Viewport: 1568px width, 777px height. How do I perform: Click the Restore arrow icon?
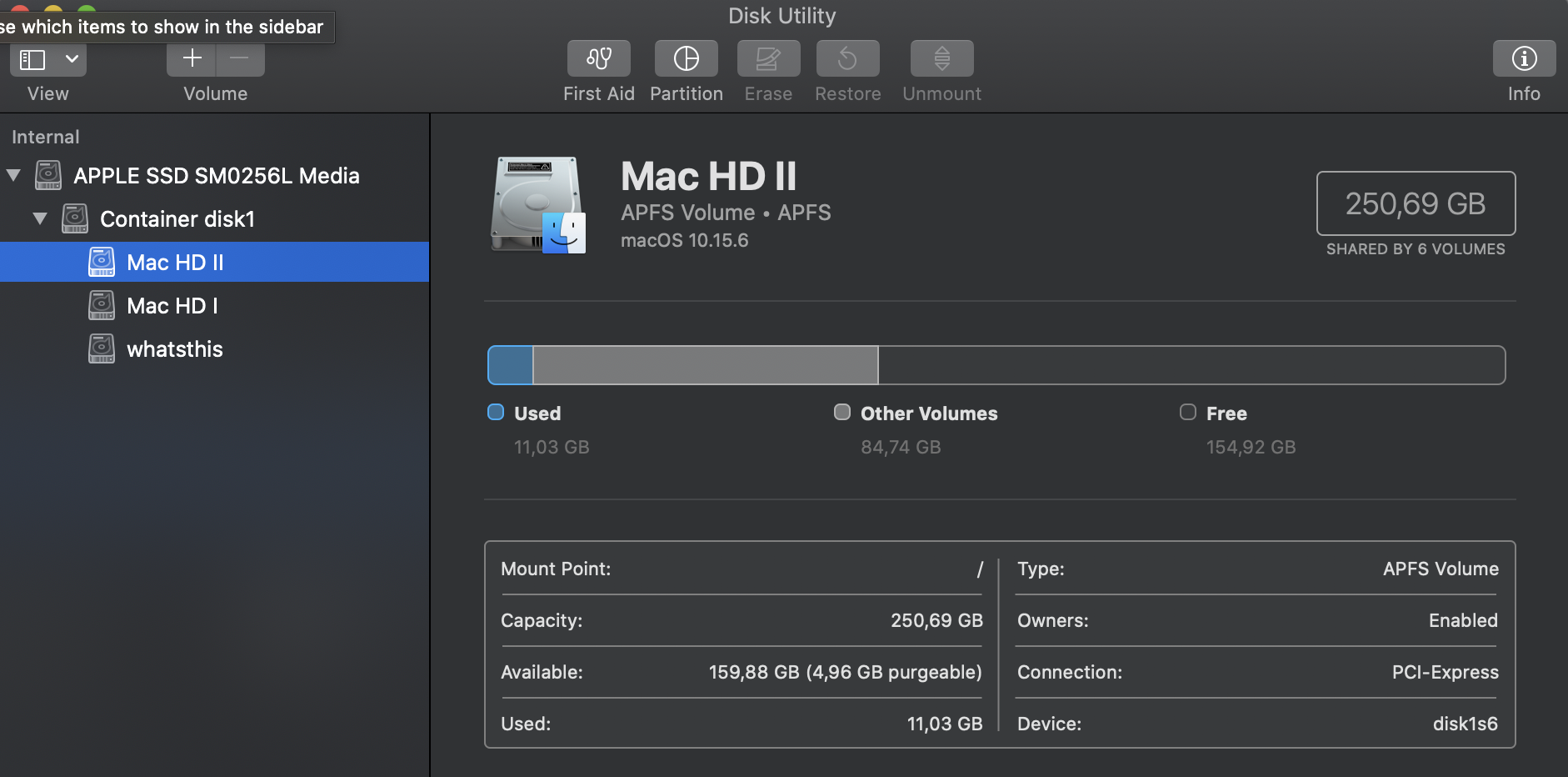pyautogui.click(x=847, y=58)
